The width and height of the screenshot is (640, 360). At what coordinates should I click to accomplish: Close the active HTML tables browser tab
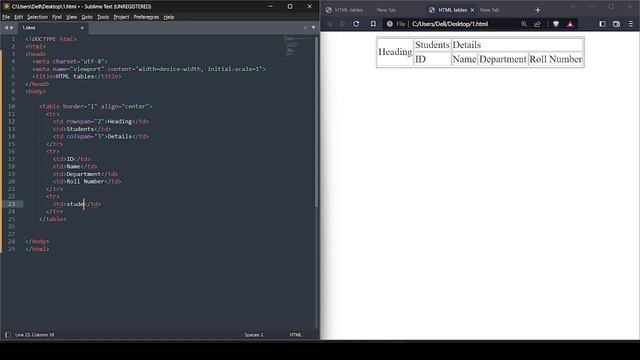click(x=472, y=10)
